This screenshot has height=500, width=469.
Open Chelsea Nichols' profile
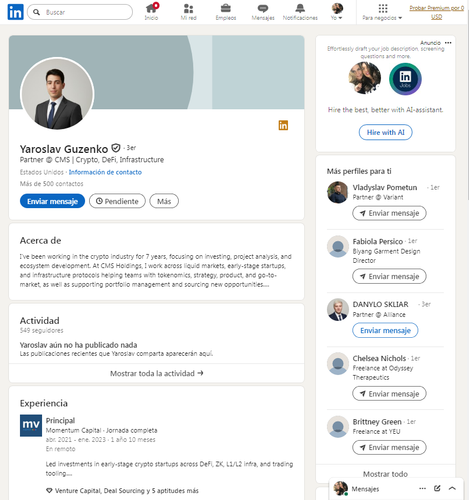coord(379,358)
